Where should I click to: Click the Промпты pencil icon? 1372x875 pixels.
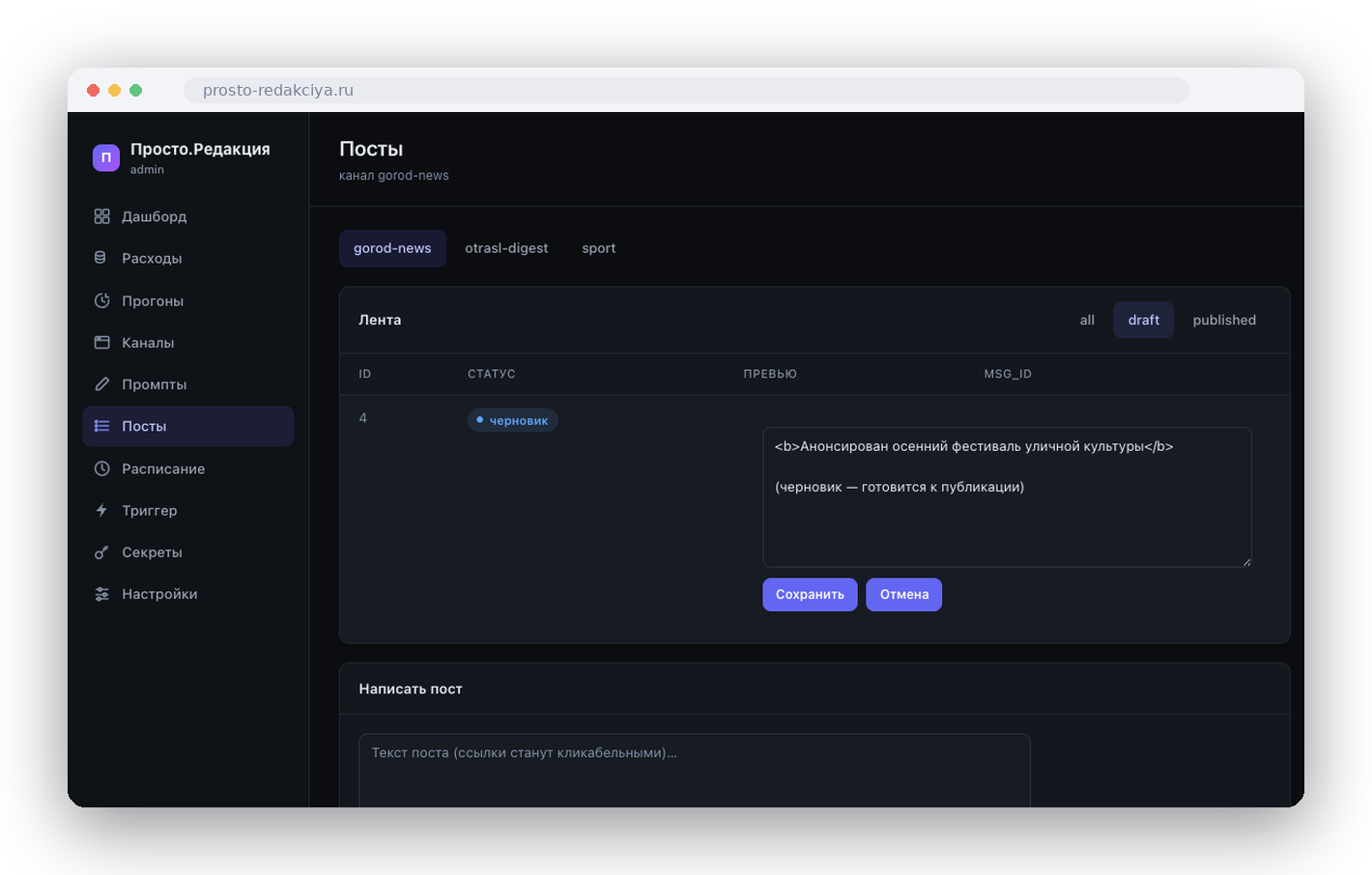101,384
